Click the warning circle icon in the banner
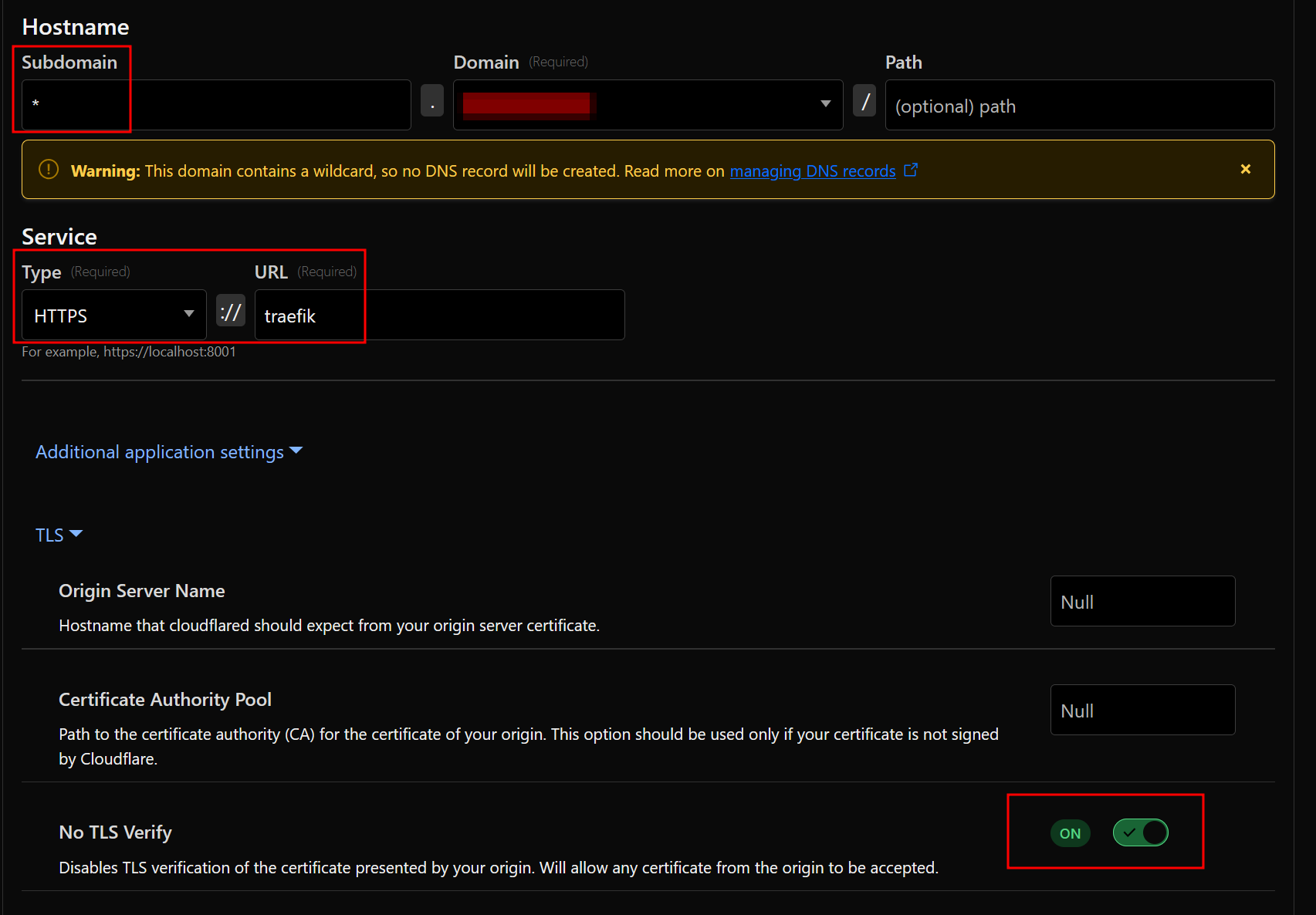Image resolution: width=1316 pixels, height=915 pixels. 47,169
